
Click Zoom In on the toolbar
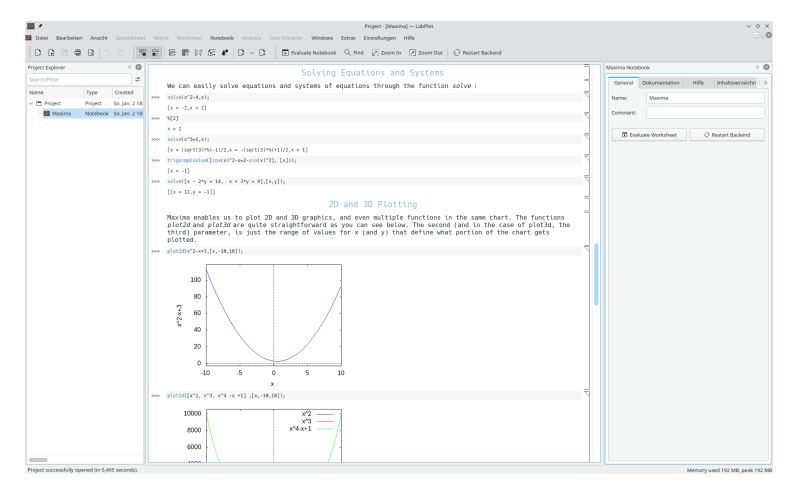[386, 52]
